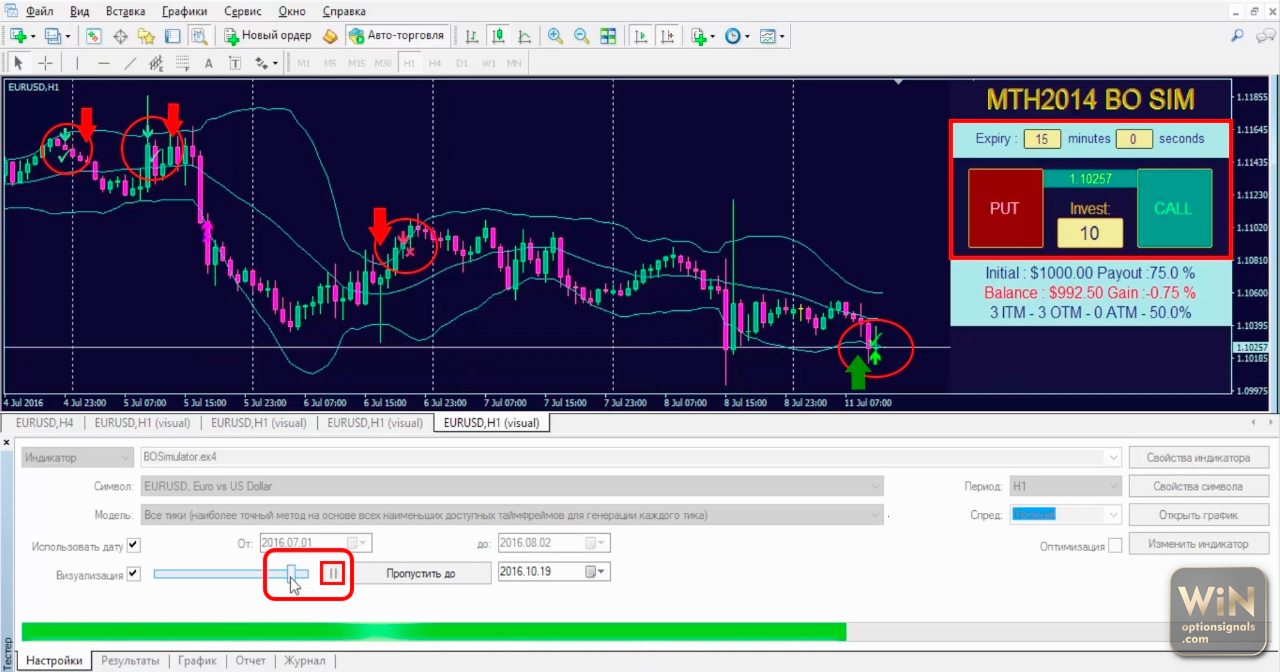Select the trendline drawing tool
The height and width of the screenshot is (672, 1280).
130,63
